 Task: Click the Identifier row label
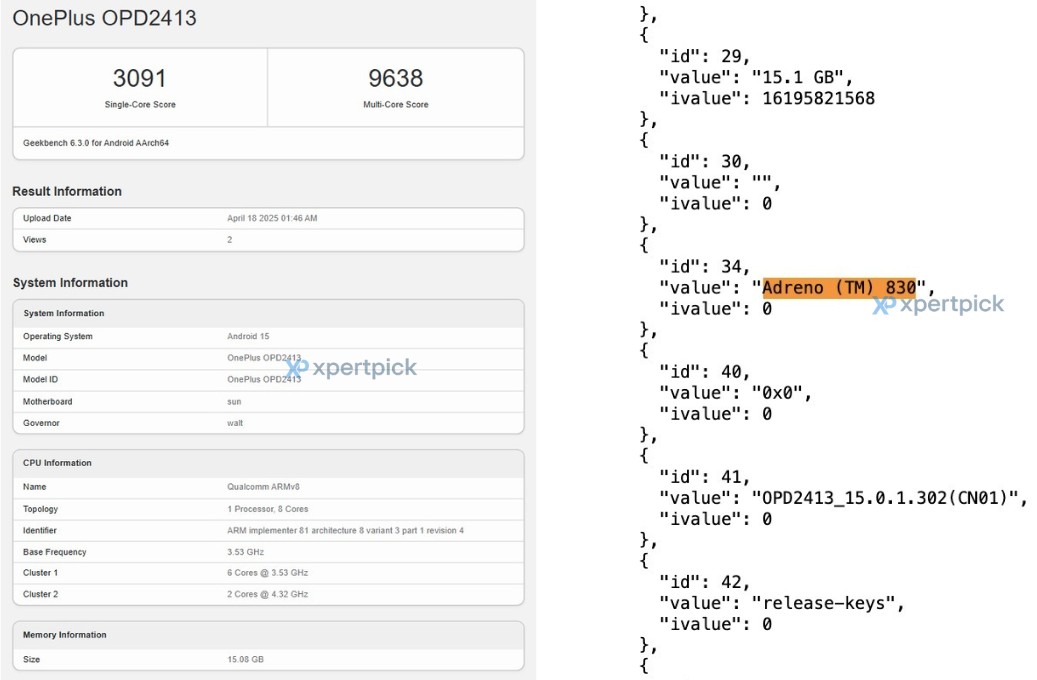[x=40, y=531]
